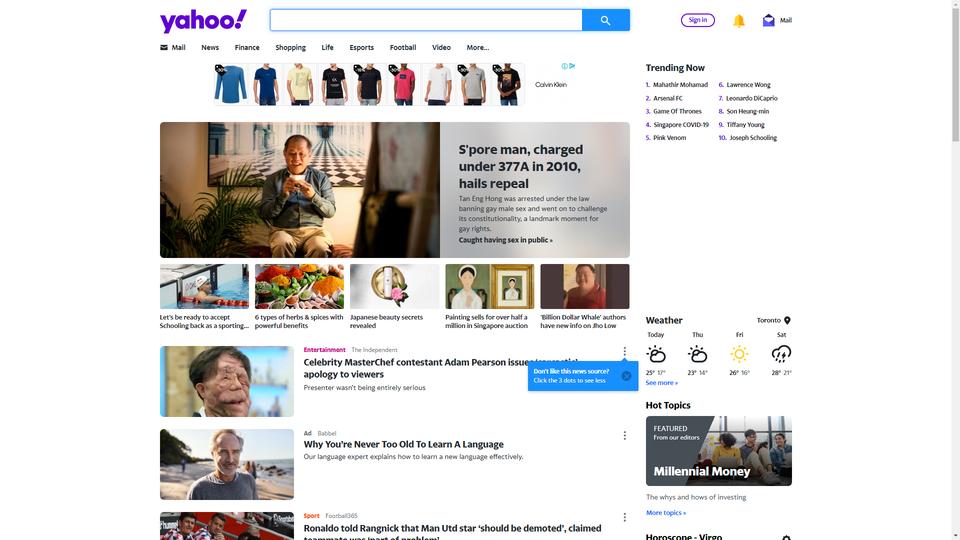Click the Calvin Klein ad label
The height and width of the screenshot is (540, 960).
click(x=551, y=84)
